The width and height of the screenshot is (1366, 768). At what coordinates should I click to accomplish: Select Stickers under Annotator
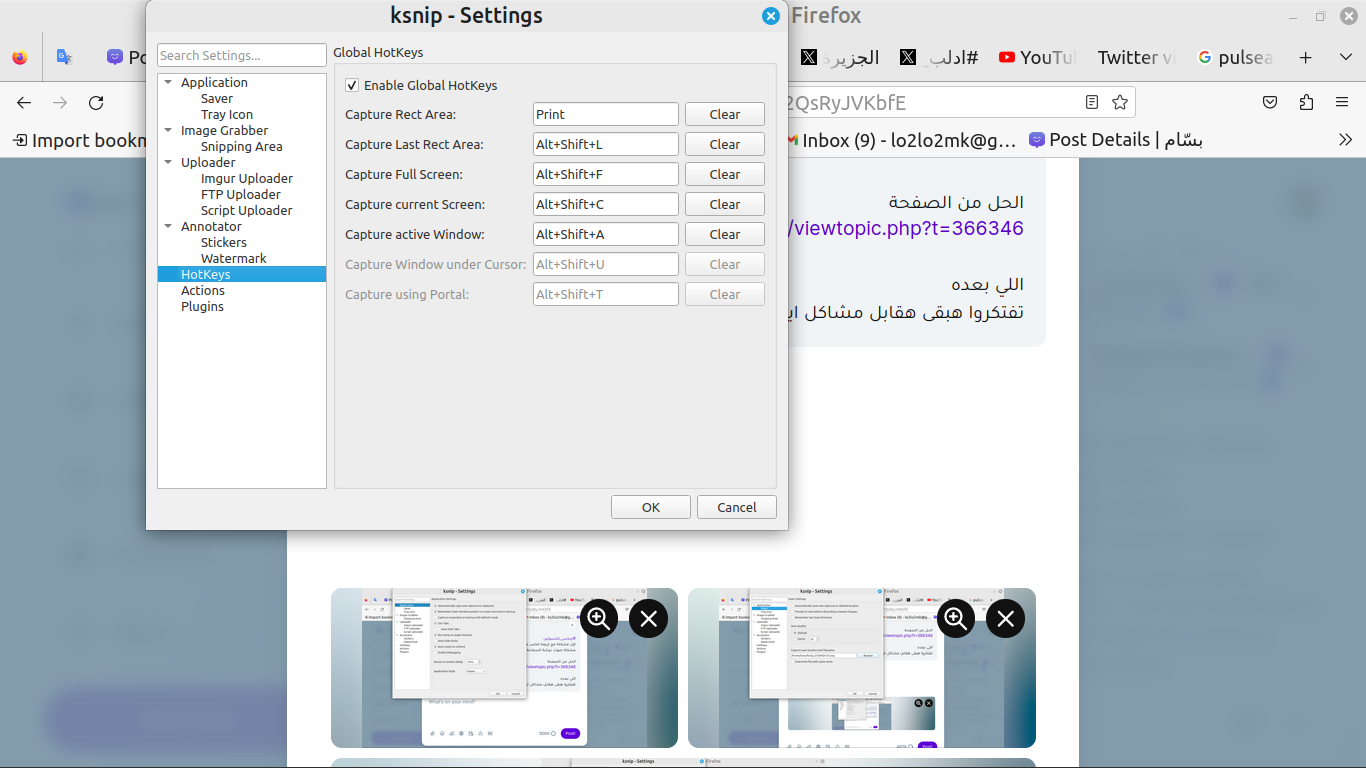click(224, 242)
